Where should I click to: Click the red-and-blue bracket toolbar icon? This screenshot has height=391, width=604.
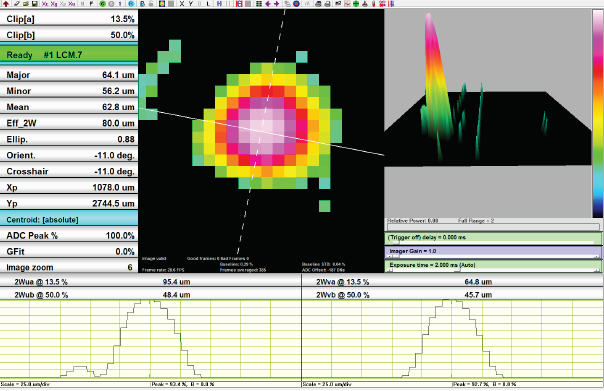[x=239, y=4]
